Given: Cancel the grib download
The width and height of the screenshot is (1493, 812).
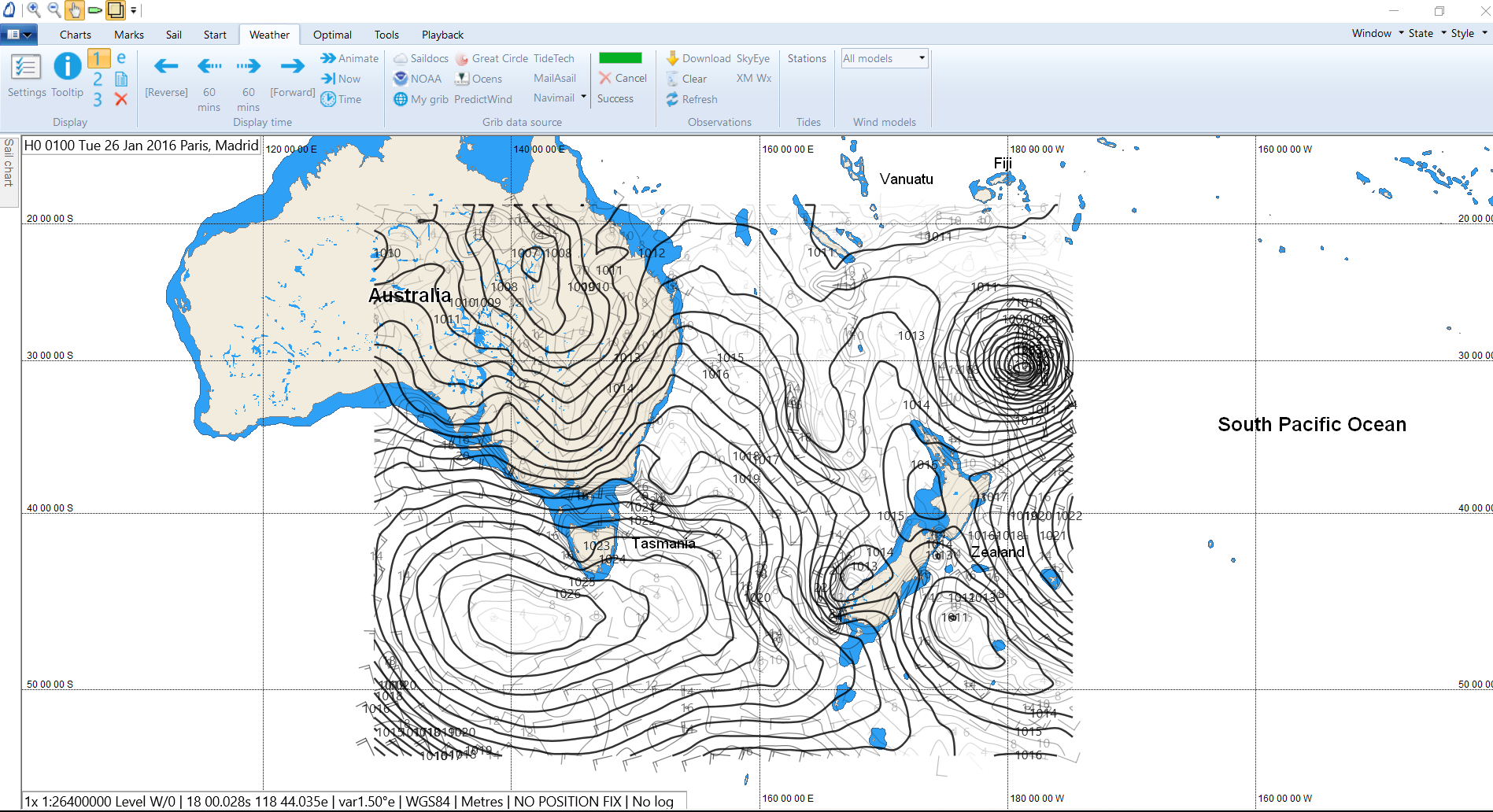Looking at the screenshot, I should [x=623, y=78].
